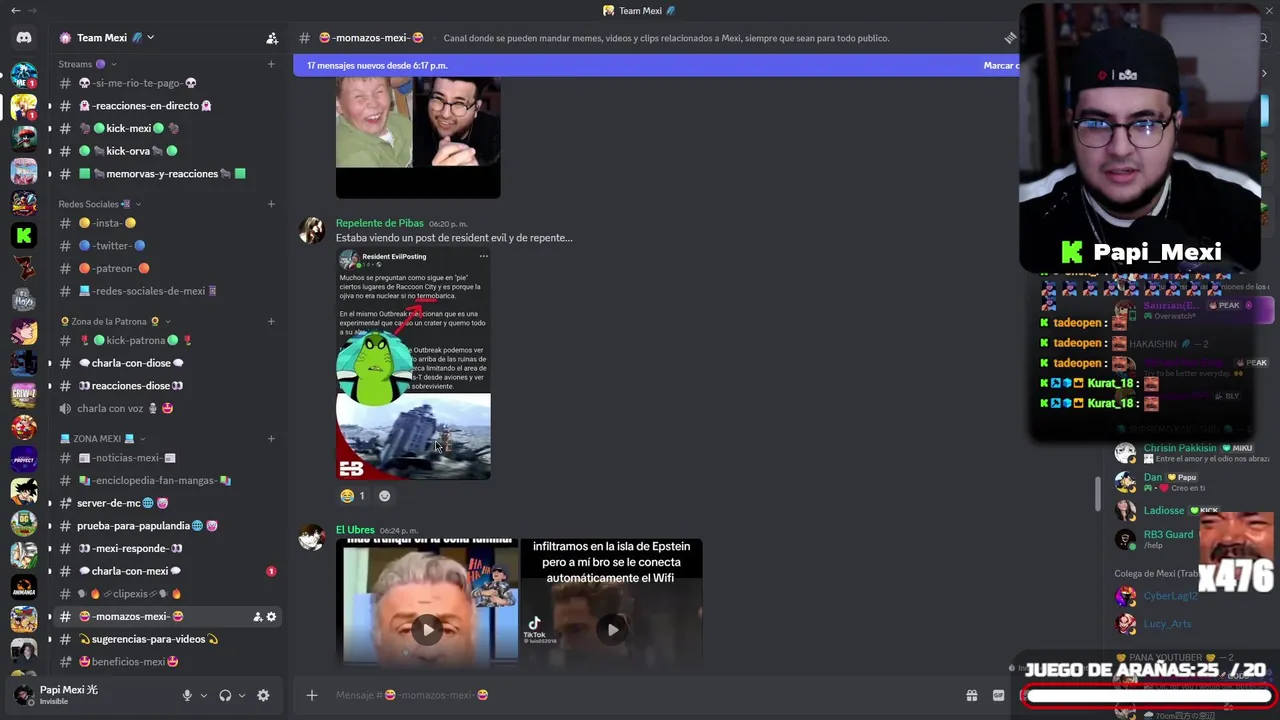Open the redes-sociales-de-mexi channel
The image size is (1280, 720).
pos(167,291)
